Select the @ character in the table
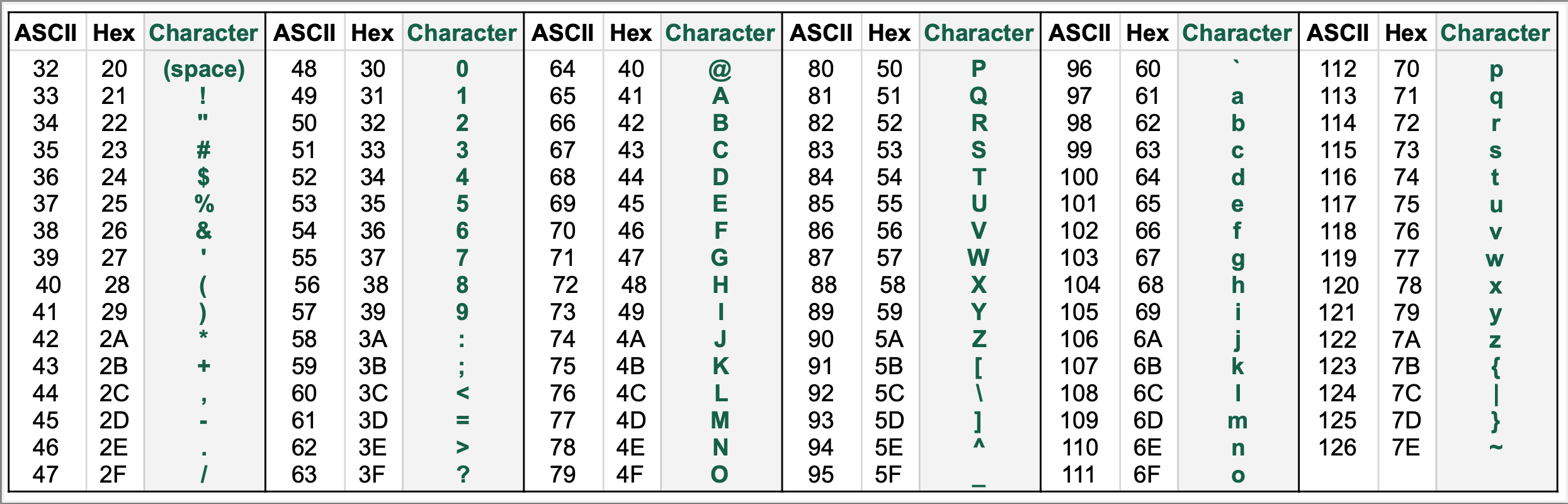Image resolution: width=1568 pixels, height=504 pixels. 720,69
